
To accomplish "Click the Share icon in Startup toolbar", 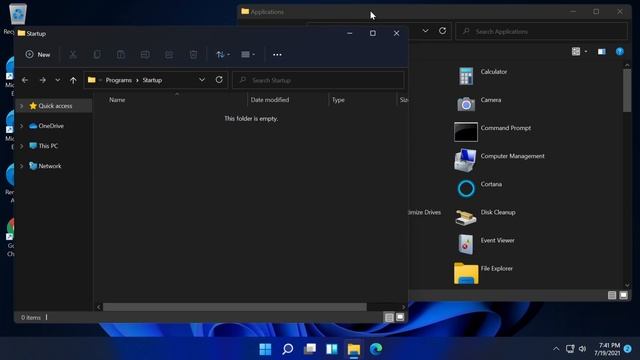I will pyautogui.click(x=169, y=54).
